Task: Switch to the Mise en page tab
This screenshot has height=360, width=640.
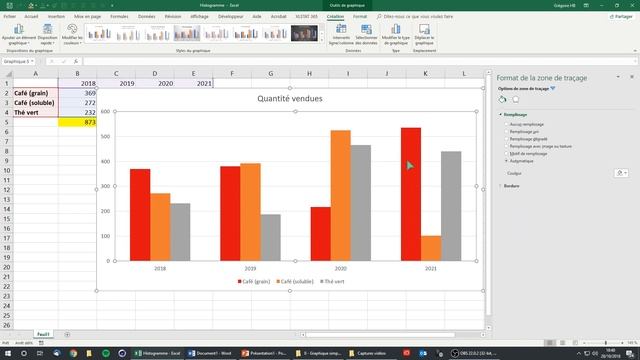Action: pyautogui.click(x=87, y=16)
